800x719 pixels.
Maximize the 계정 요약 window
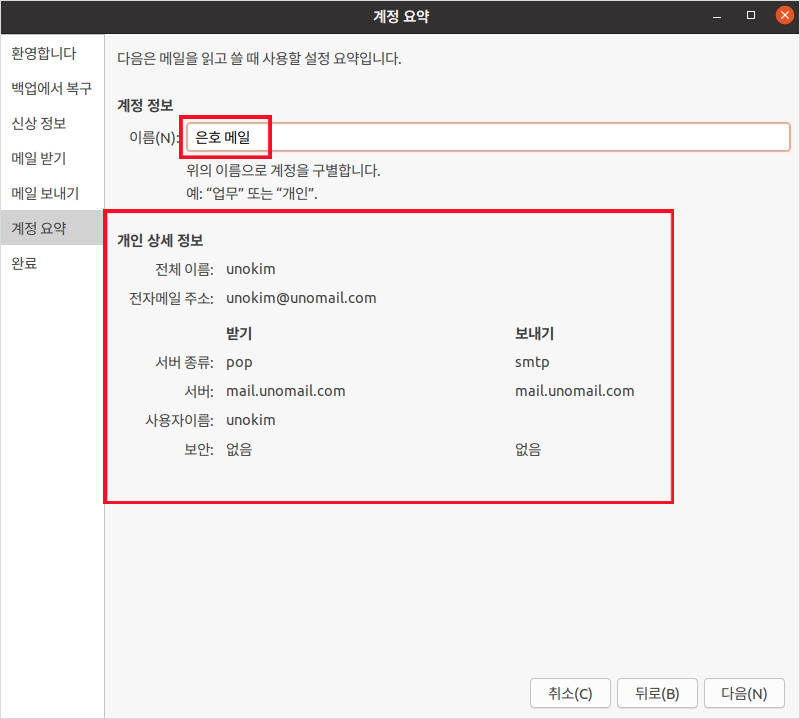click(751, 15)
